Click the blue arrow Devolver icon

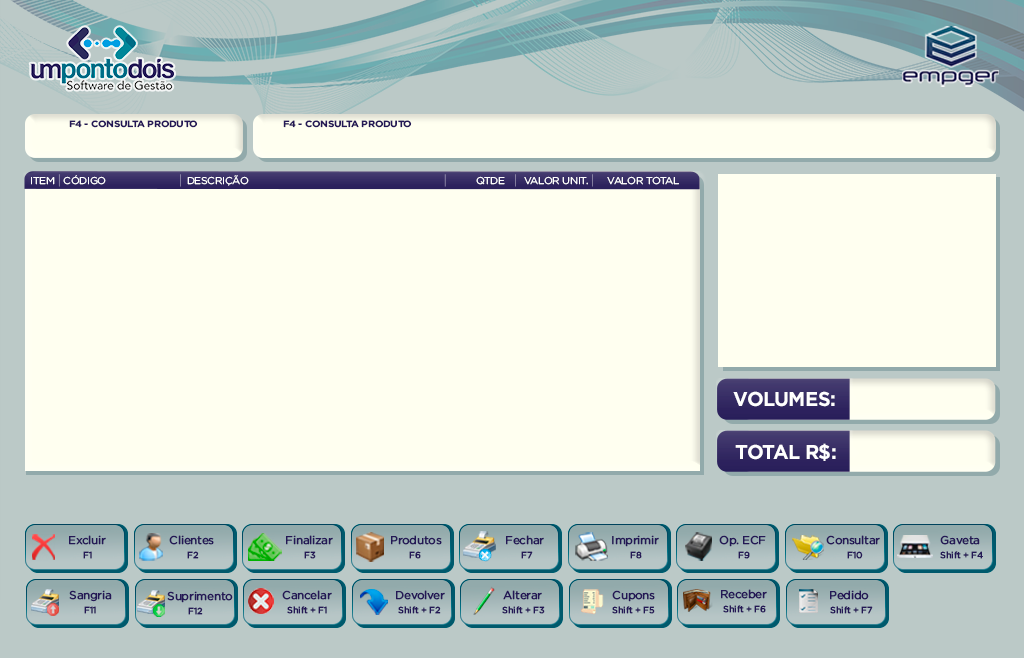[x=374, y=602]
